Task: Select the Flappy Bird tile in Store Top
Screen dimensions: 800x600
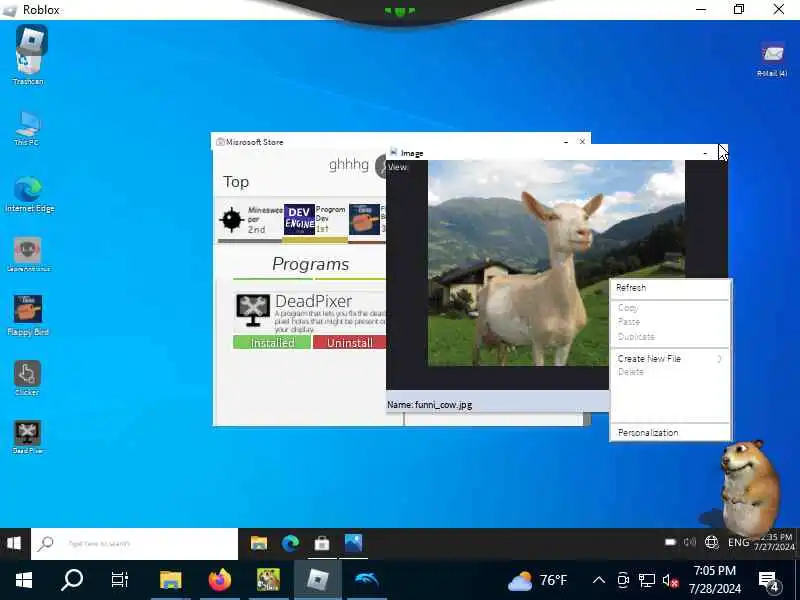Action: click(x=364, y=219)
